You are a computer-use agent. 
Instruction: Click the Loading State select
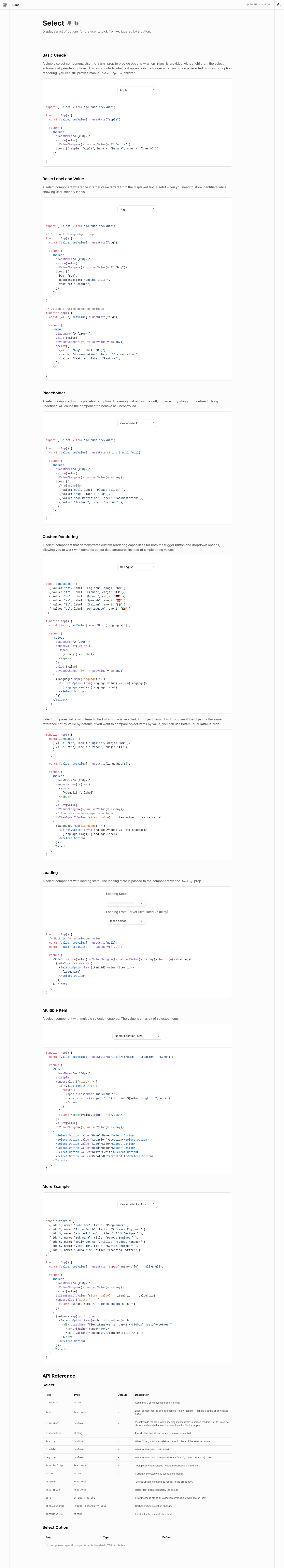(126, 903)
